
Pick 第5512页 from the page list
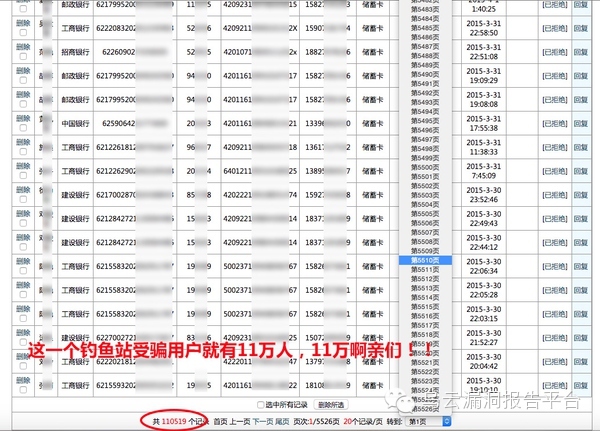pos(425,279)
